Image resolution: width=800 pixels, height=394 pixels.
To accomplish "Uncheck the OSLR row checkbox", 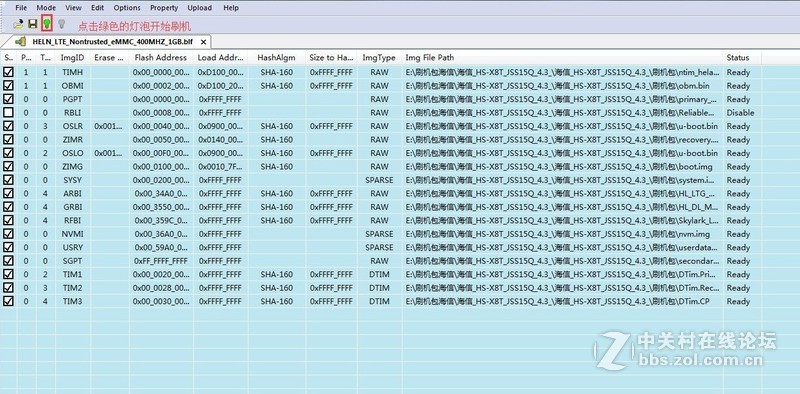I will (8, 126).
